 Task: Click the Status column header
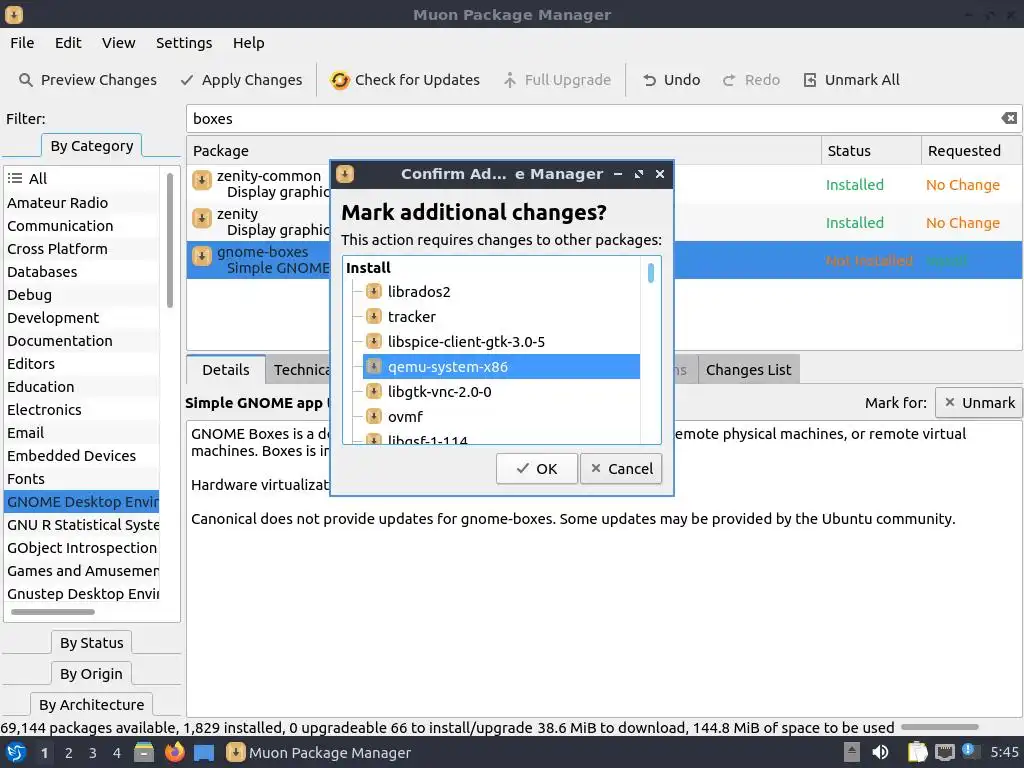[x=871, y=151]
